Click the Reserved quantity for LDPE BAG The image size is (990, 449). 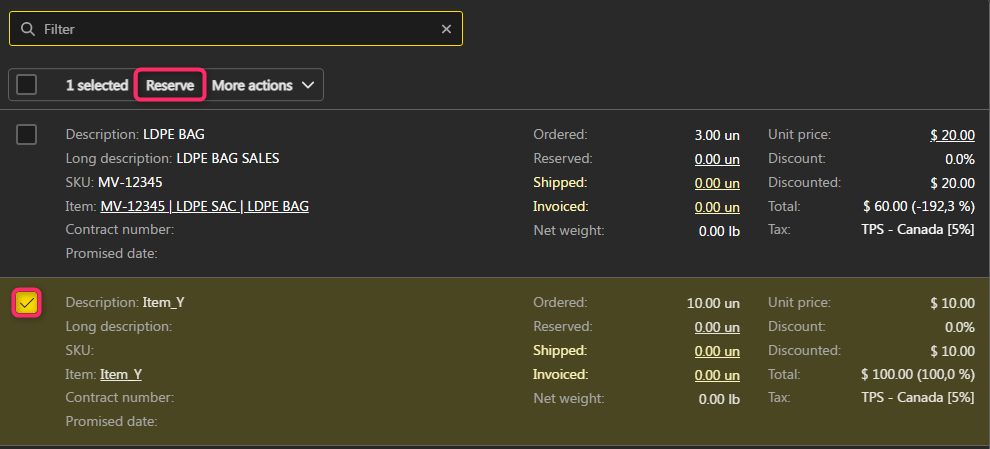coord(717,158)
